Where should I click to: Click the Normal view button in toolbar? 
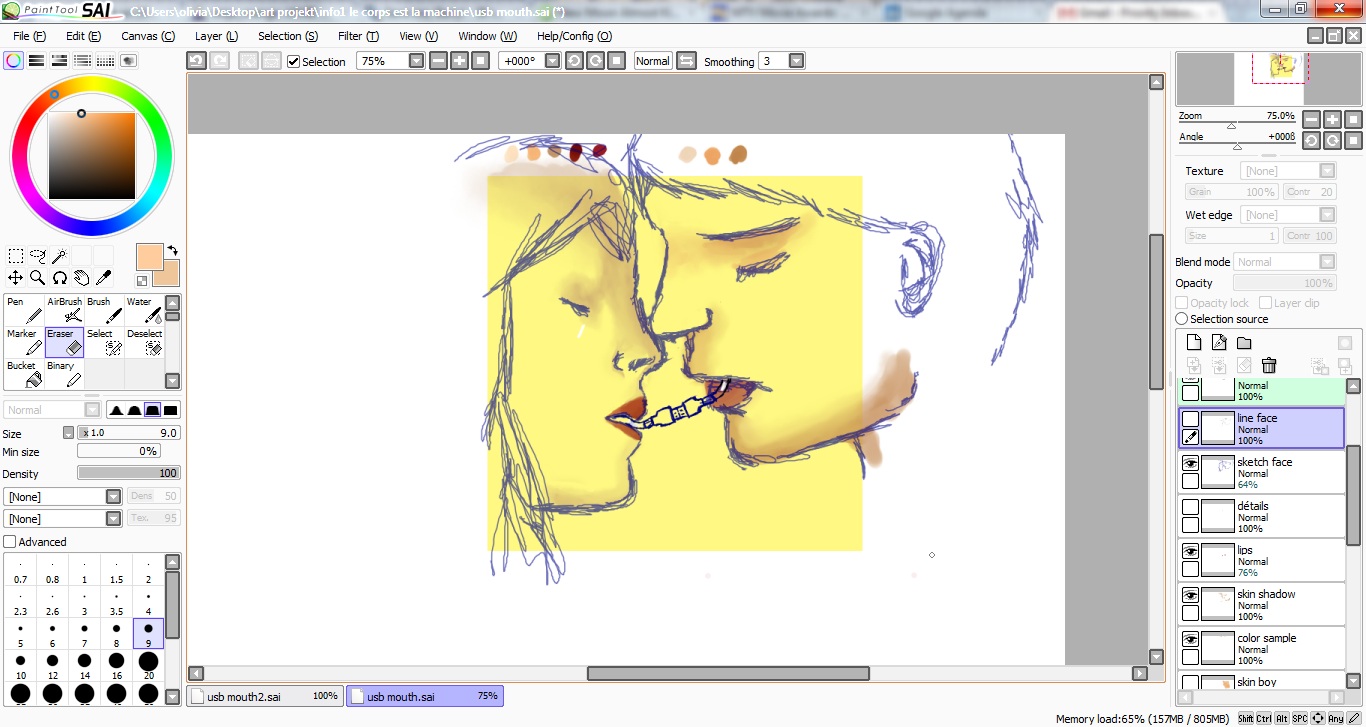coord(653,61)
